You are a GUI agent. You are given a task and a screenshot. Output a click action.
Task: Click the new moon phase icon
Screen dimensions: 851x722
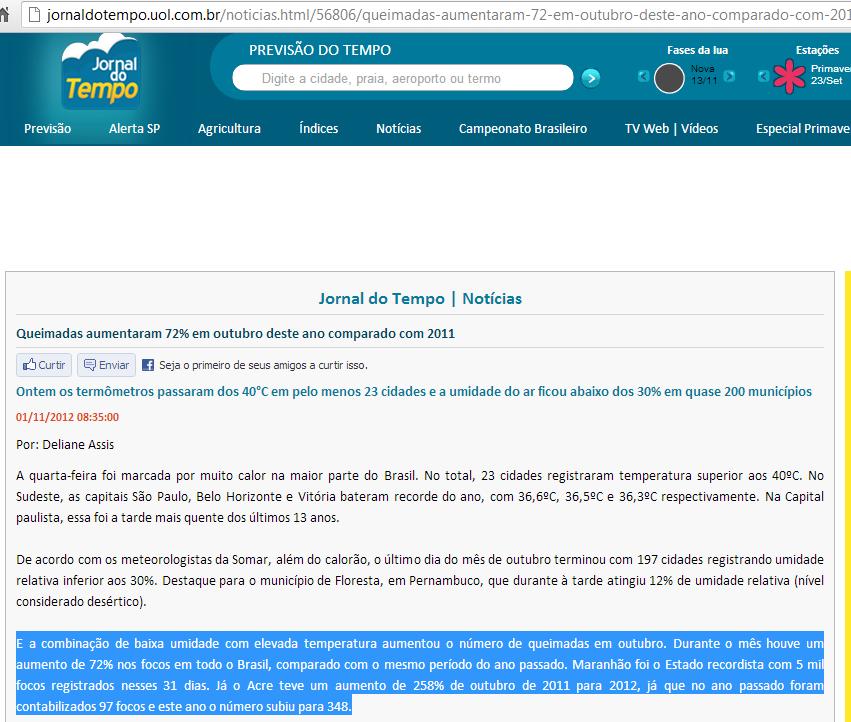[669, 78]
